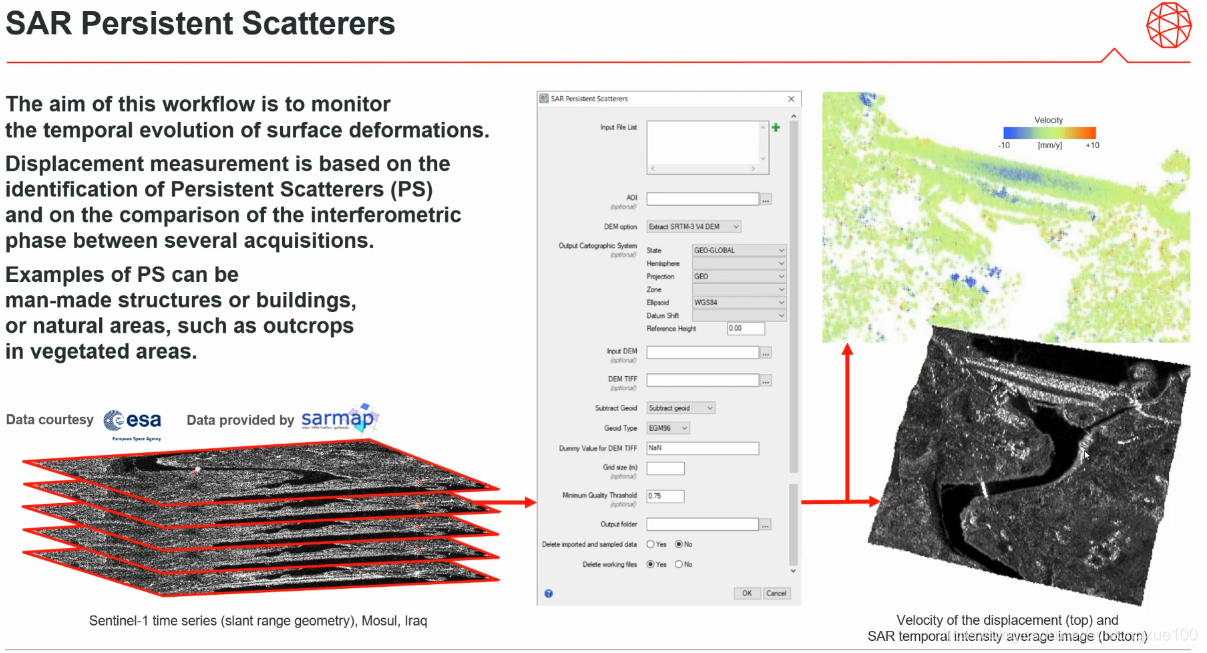
Task: Click the AOI input field
Action: [x=703, y=199]
